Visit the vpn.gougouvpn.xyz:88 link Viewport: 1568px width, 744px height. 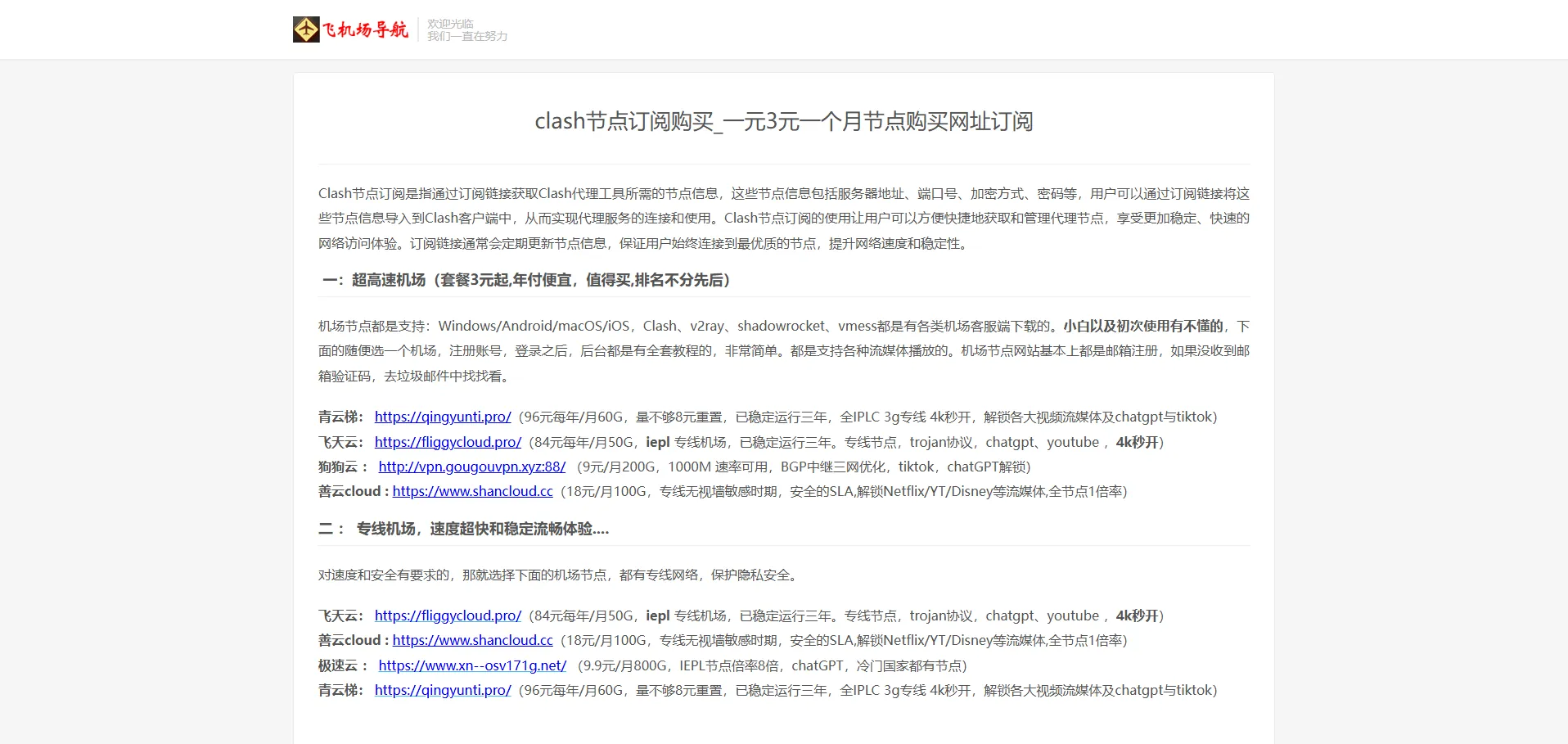click(472, 467)
